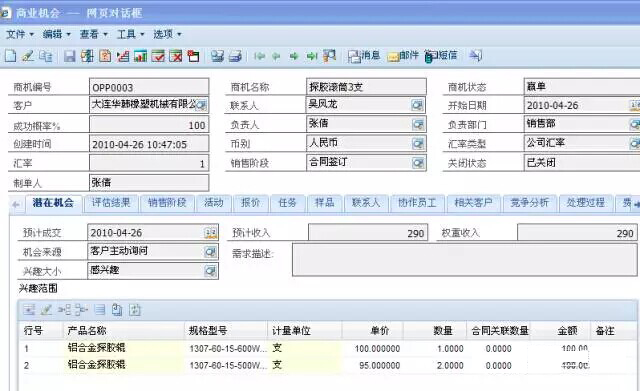Viewport: 640px width, 391px height.
Task: Open the 查看 menu
Action: pos(93,34)
